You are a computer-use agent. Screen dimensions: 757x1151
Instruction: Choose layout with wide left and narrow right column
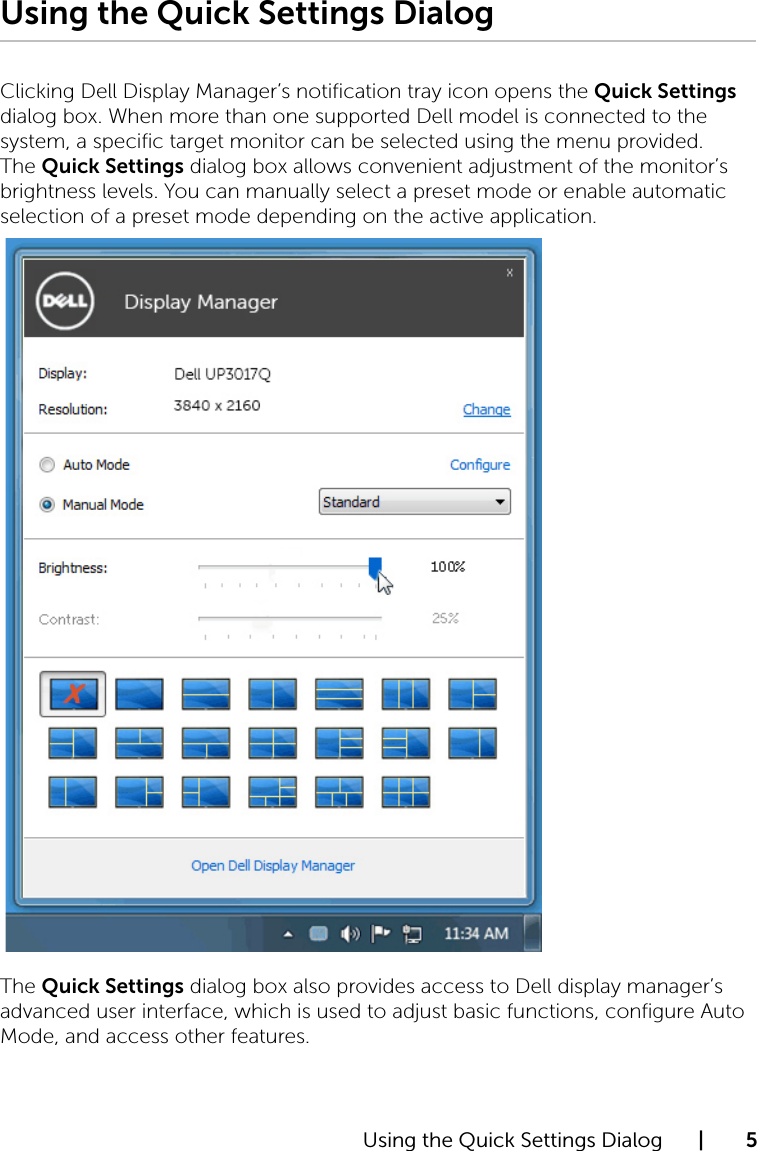[x=473, y=743]
